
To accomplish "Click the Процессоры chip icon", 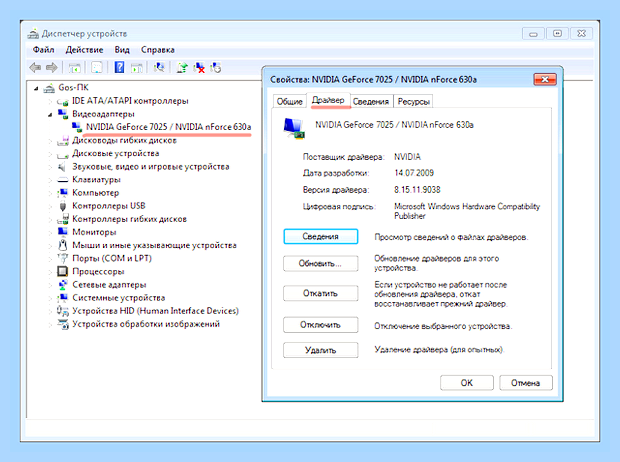I will (62, 271).
